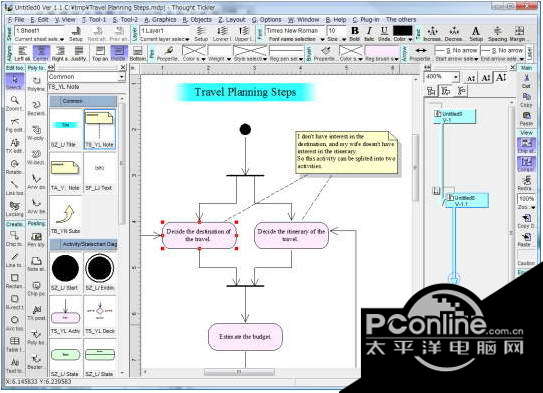Toggle Top vertical align
The height and width of the screenshot is (393, 543).
(100, 54)
